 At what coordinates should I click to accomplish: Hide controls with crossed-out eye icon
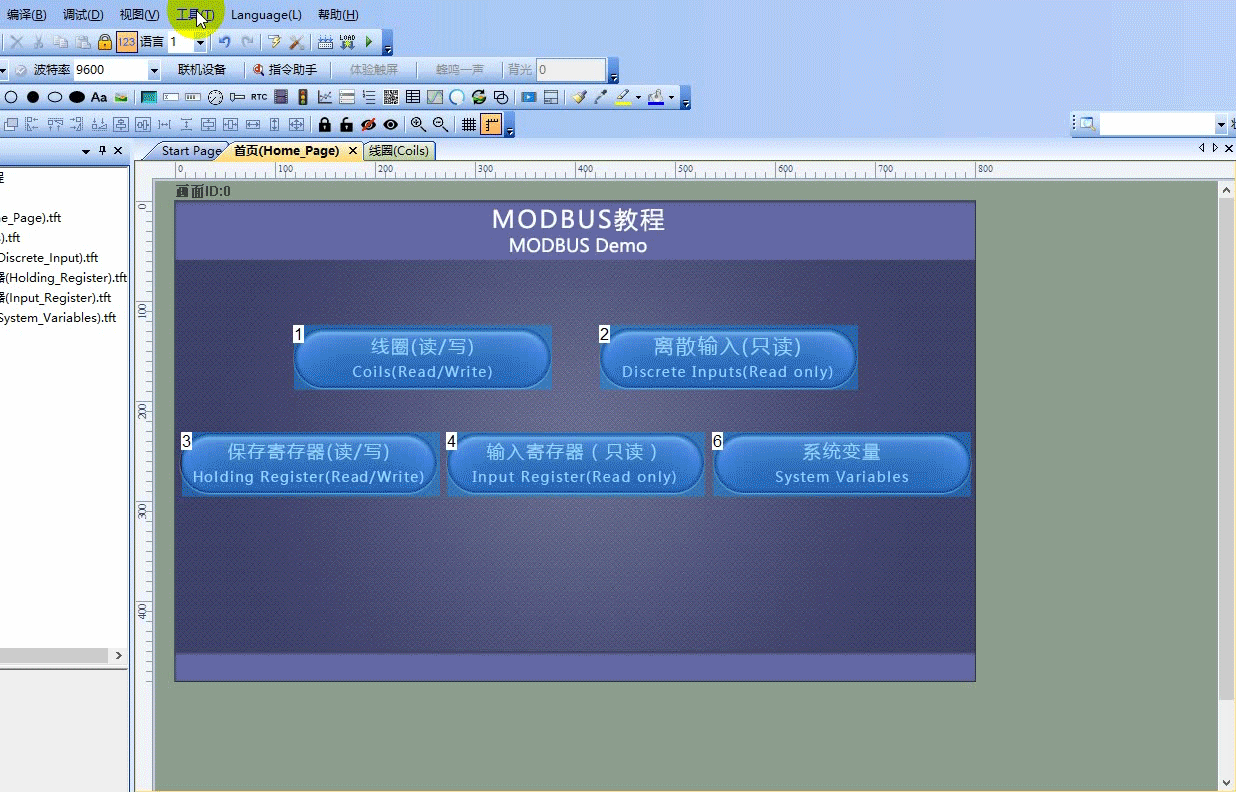(x=368, y=124)
